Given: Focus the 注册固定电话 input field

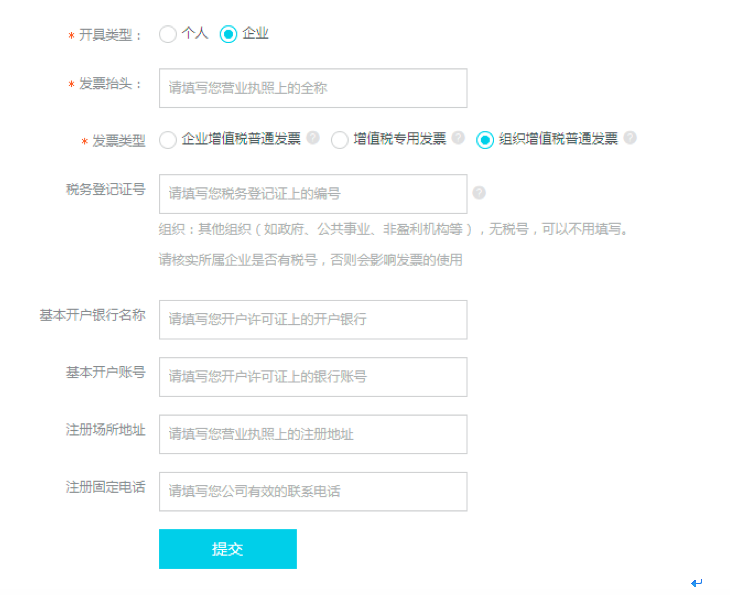Looking at the screenshot, I should point(312,492).
